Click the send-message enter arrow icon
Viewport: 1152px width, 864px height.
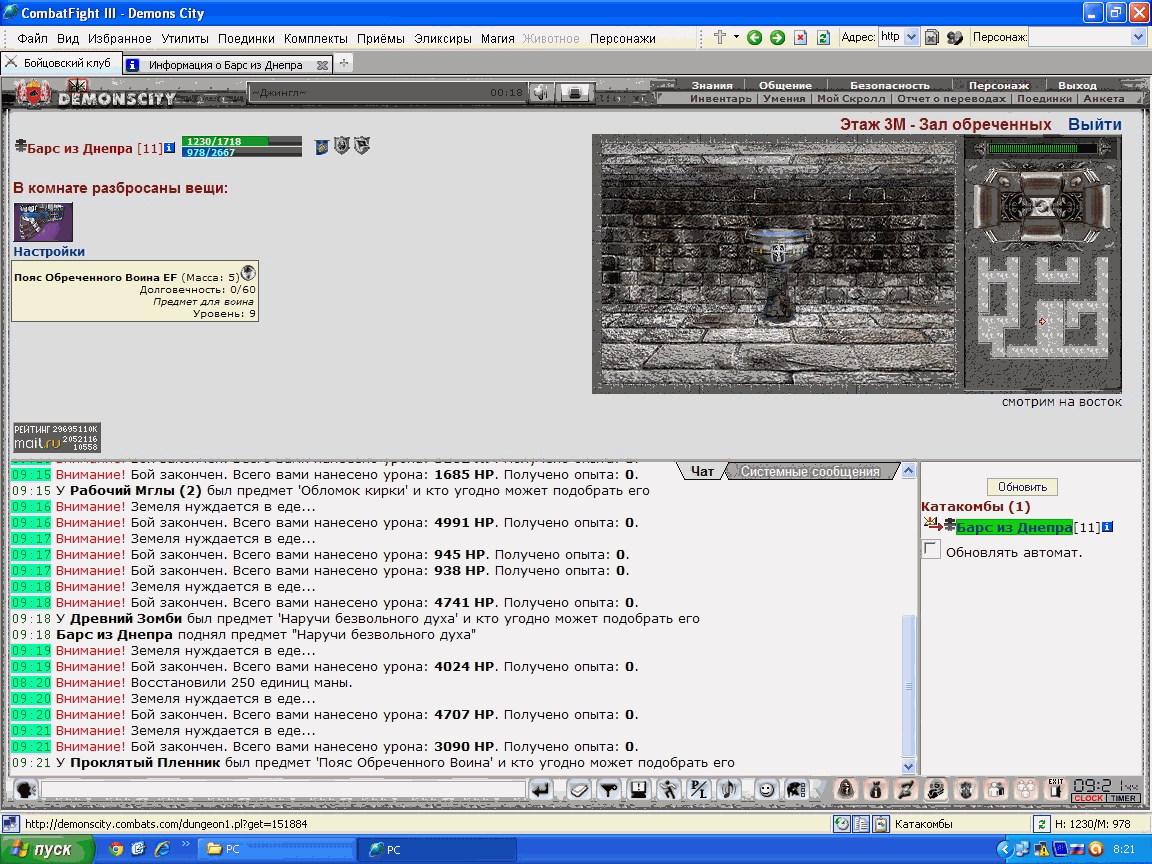click(541, 790)
